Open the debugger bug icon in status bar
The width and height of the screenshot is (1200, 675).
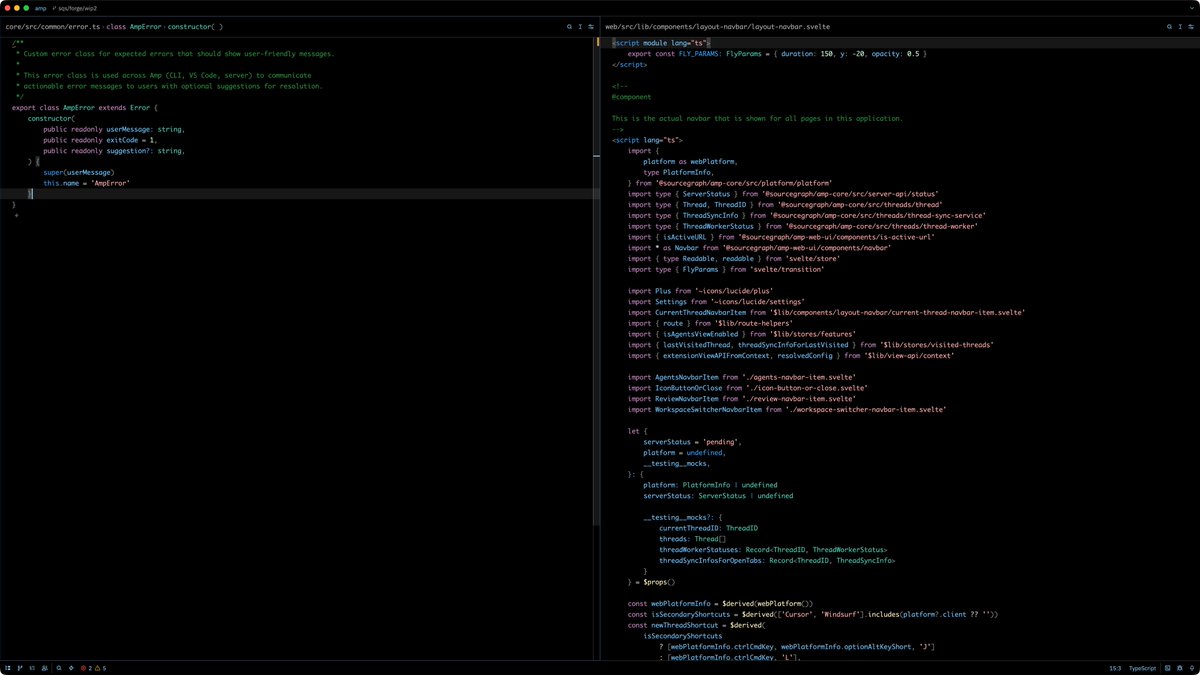coord(1180,668)
